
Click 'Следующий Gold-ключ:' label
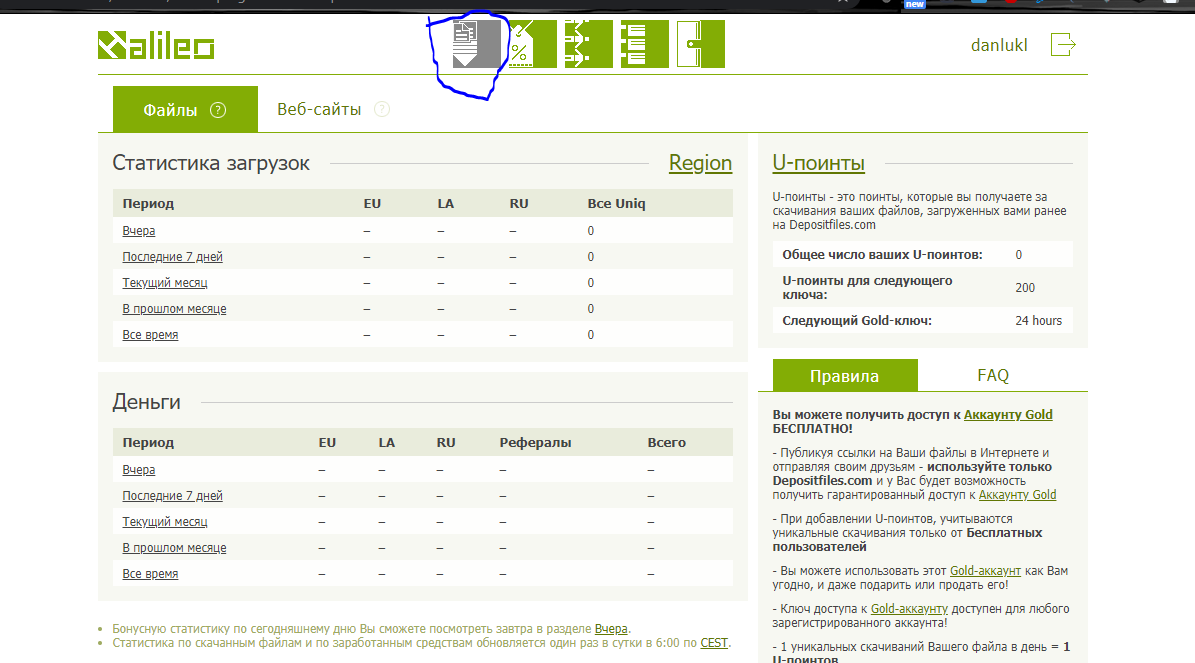857,321
